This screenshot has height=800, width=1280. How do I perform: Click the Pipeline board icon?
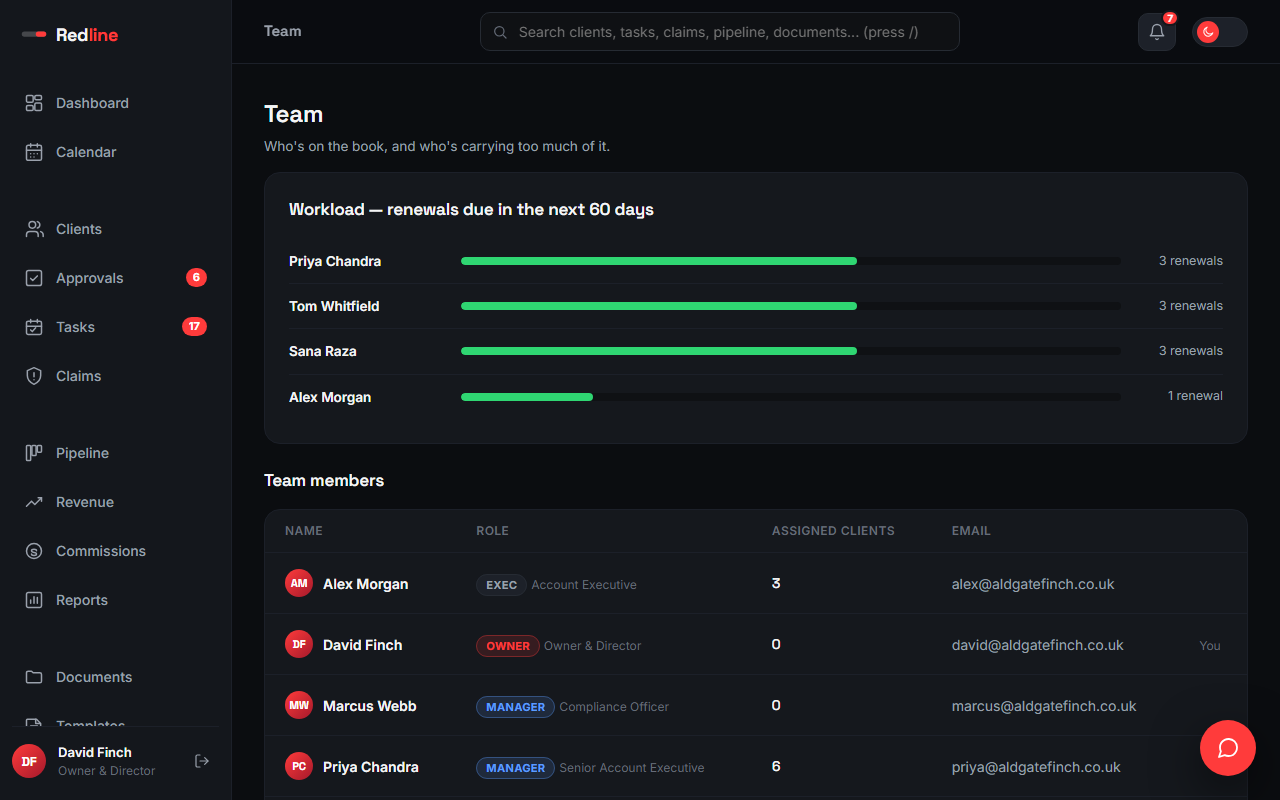(34, 453)
